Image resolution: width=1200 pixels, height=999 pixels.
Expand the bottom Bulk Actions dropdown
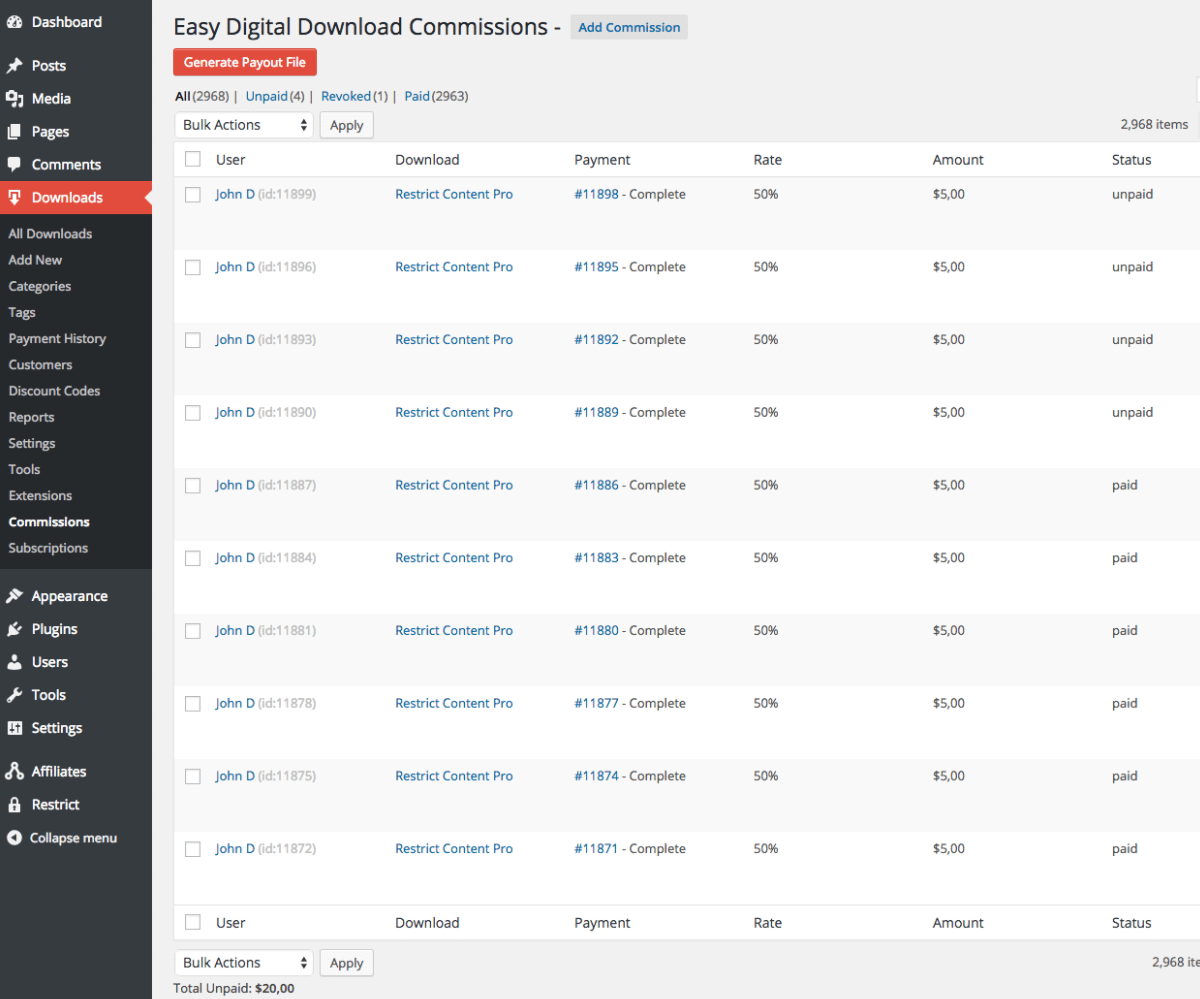[245, 963]
